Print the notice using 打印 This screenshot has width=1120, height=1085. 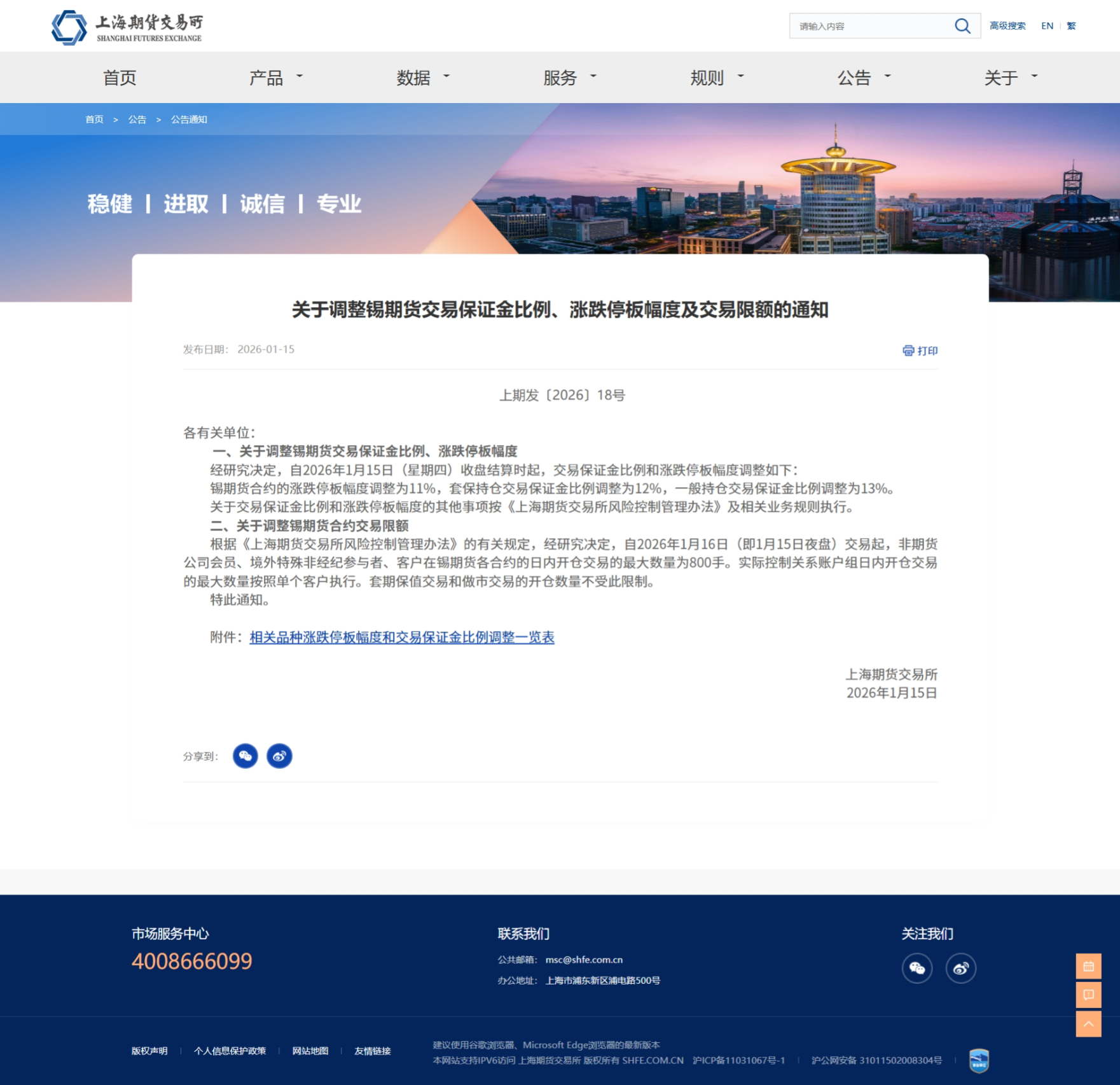pos(920,350)
